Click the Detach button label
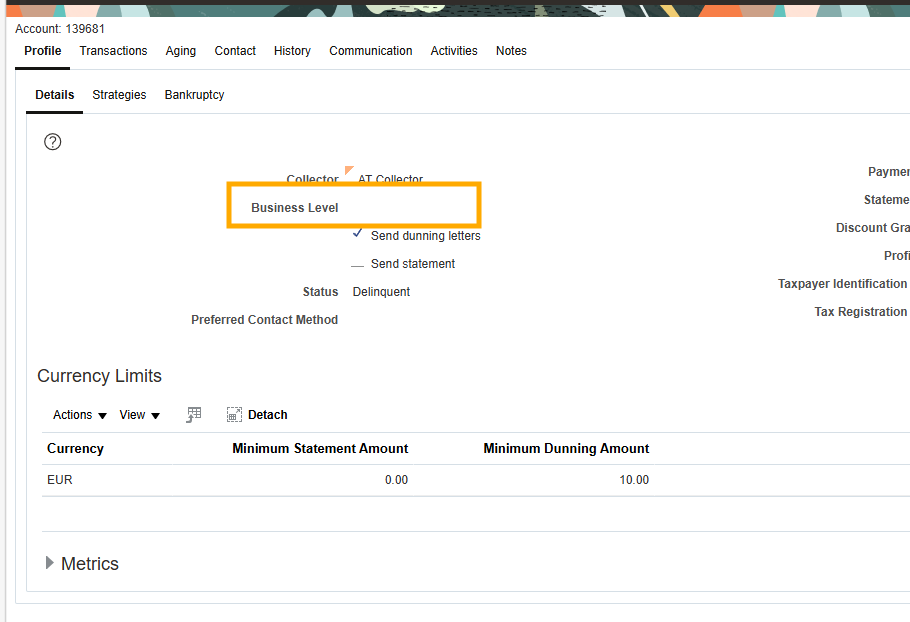910x622 pixels. (268, 415)
